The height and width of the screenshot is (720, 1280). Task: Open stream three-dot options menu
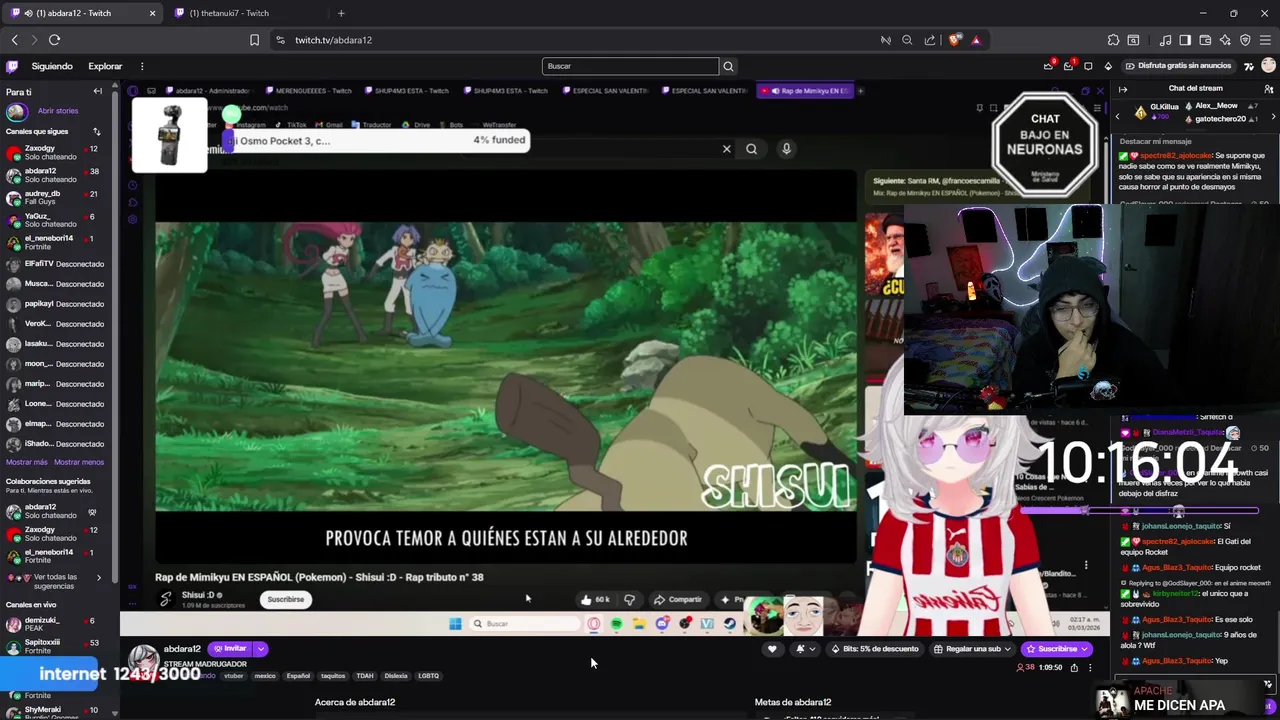click(1090, 668)
